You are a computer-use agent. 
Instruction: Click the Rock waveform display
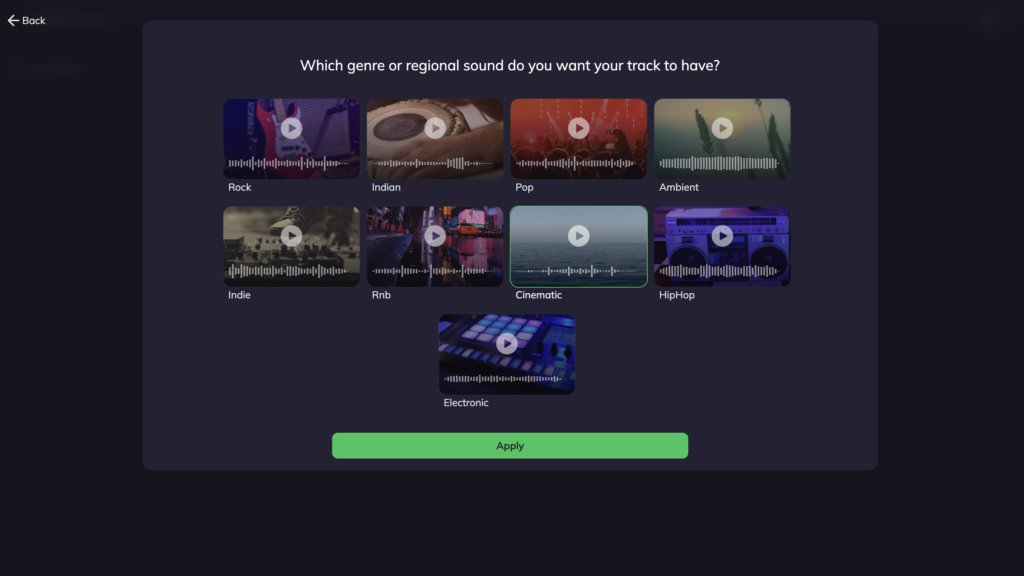[x=288, y=163]
